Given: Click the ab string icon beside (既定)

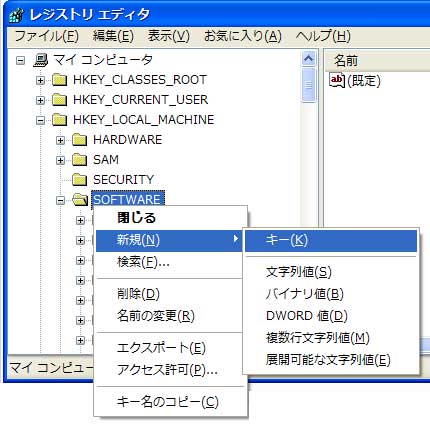Looking at the screenshot, I should [x=337, y=80].
